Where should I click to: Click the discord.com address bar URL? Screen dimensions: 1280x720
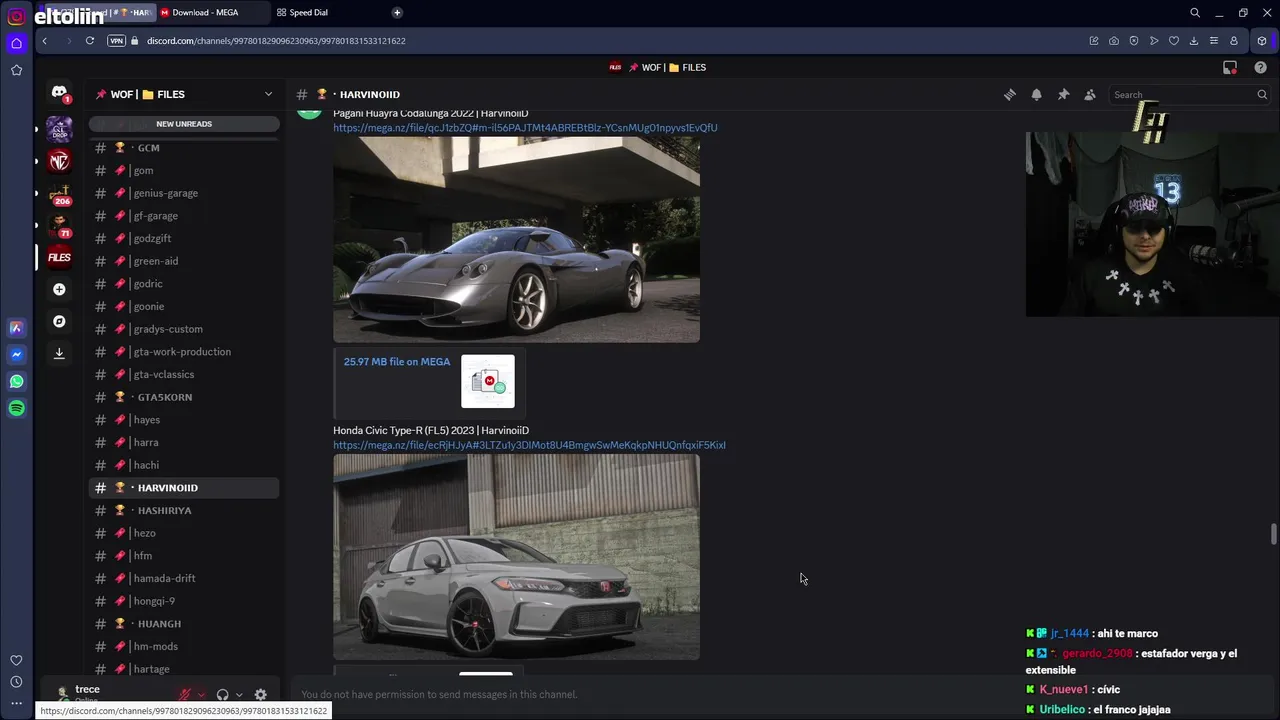(x=276, y=41)
